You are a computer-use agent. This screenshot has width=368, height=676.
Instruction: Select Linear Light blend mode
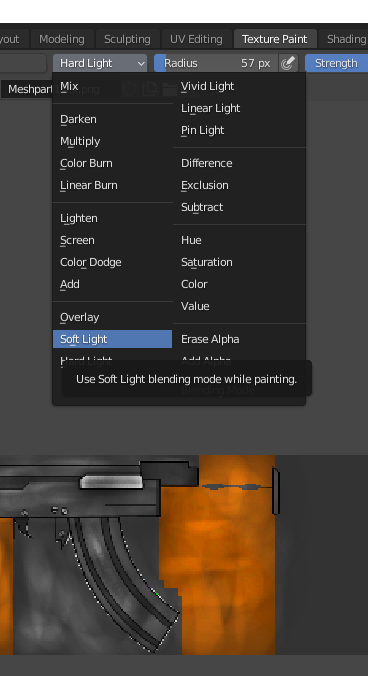pos(239,108)
